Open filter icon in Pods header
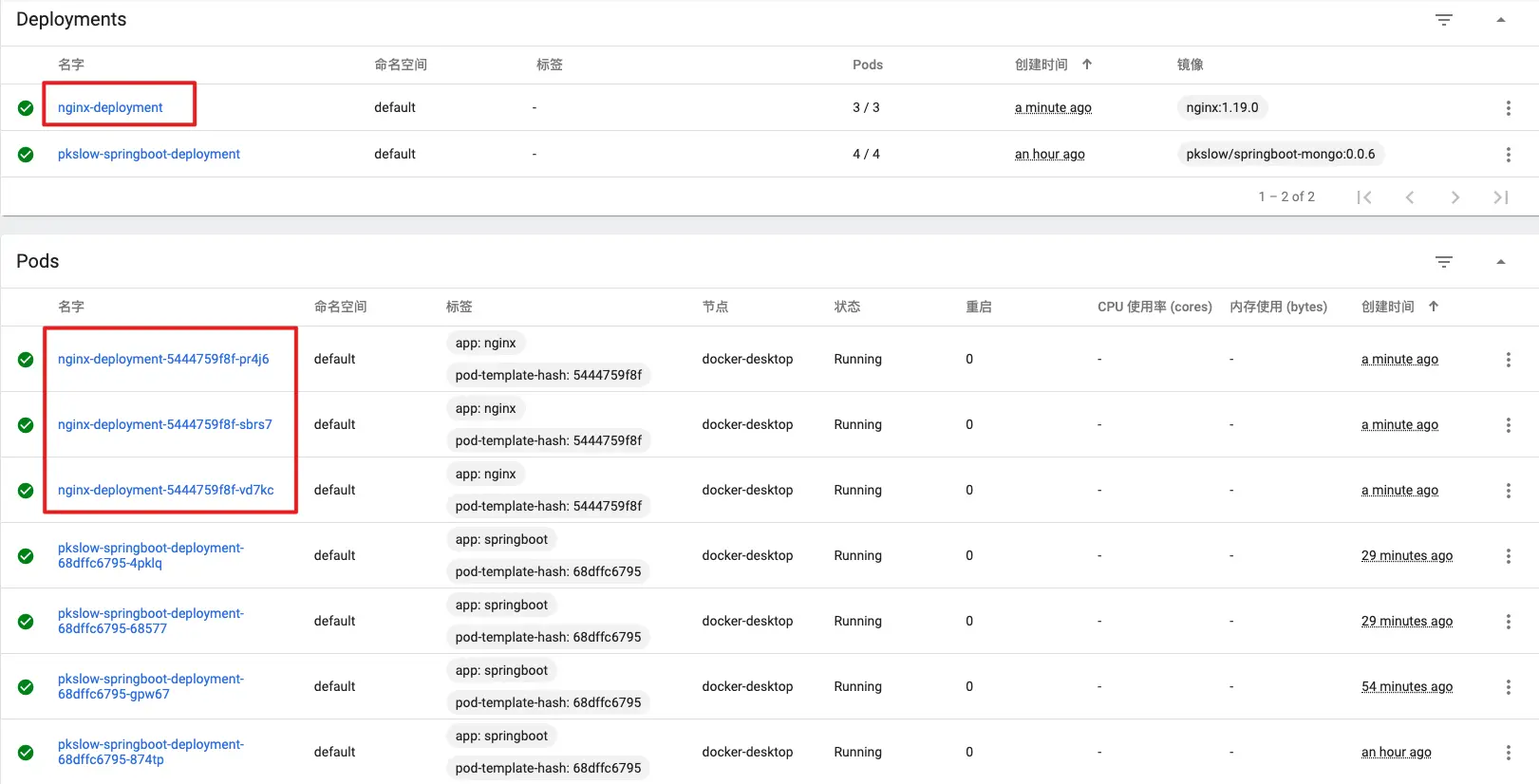 pos(1444,262)
